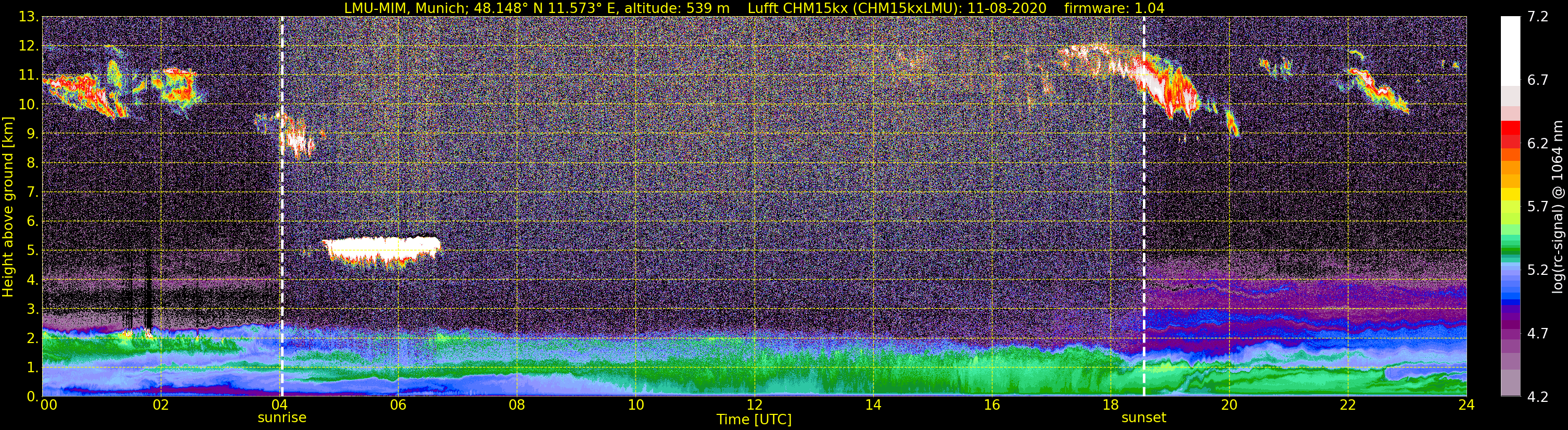This screenshot has height=430, width=1568.
Task: Click the height axis tick '9.'
Action: point(32,134)
